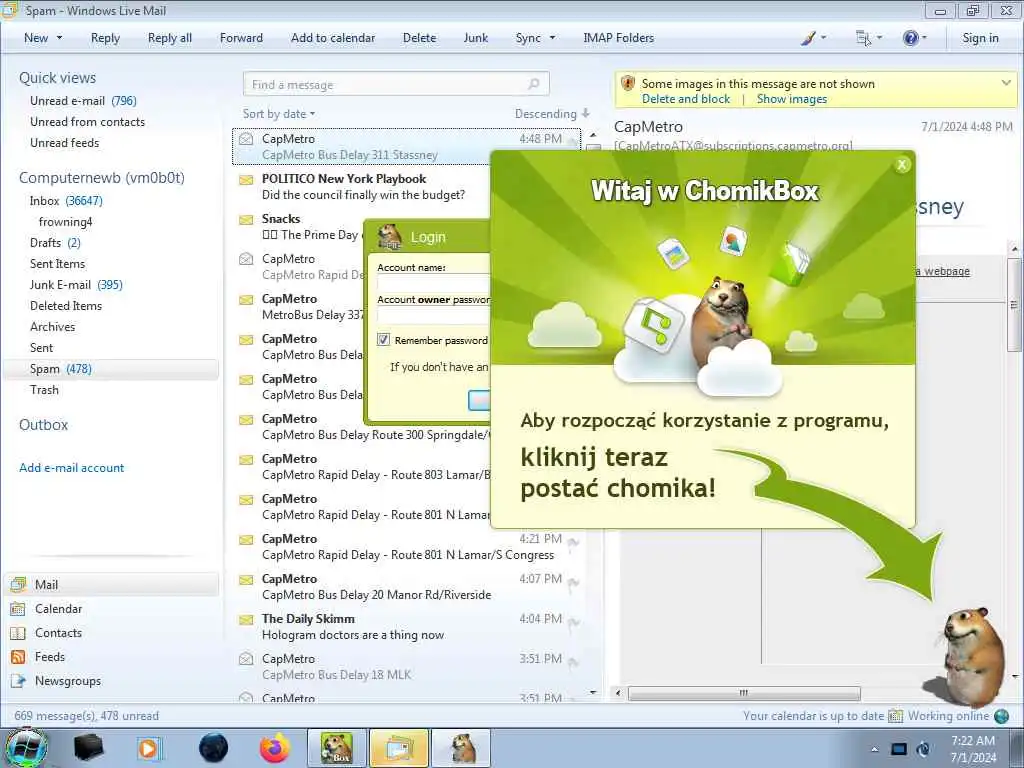Click the search magnifier in Find a message

coord(534,84)
